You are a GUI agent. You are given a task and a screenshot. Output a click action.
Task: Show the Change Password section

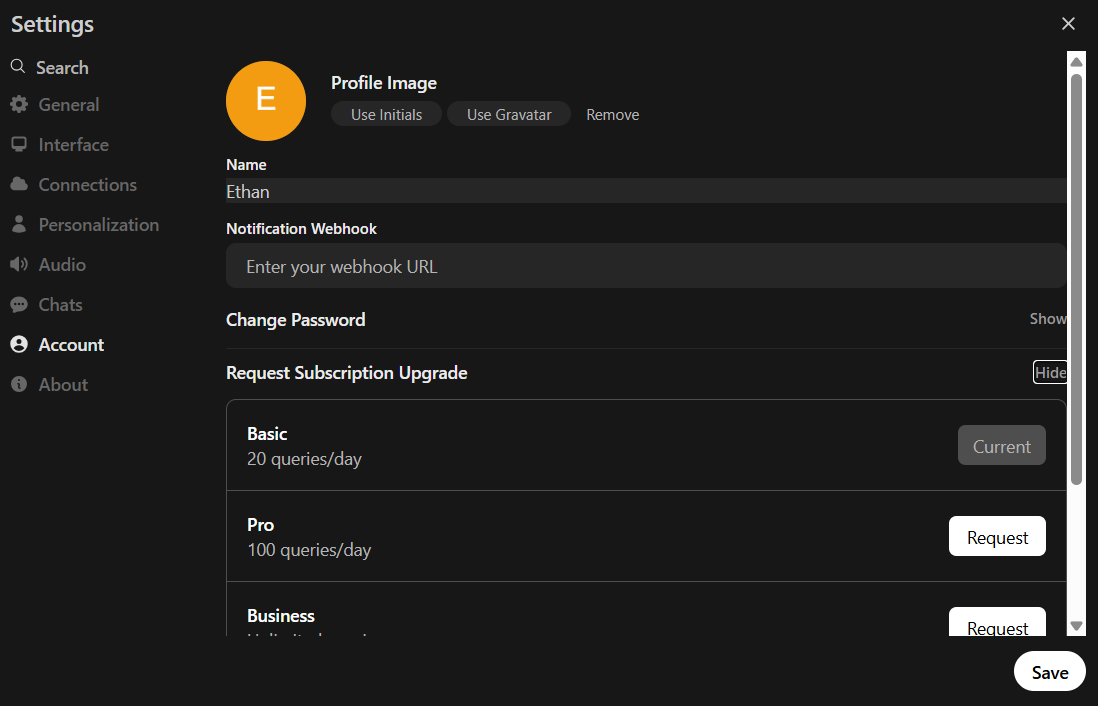[x=1048, y=319]
